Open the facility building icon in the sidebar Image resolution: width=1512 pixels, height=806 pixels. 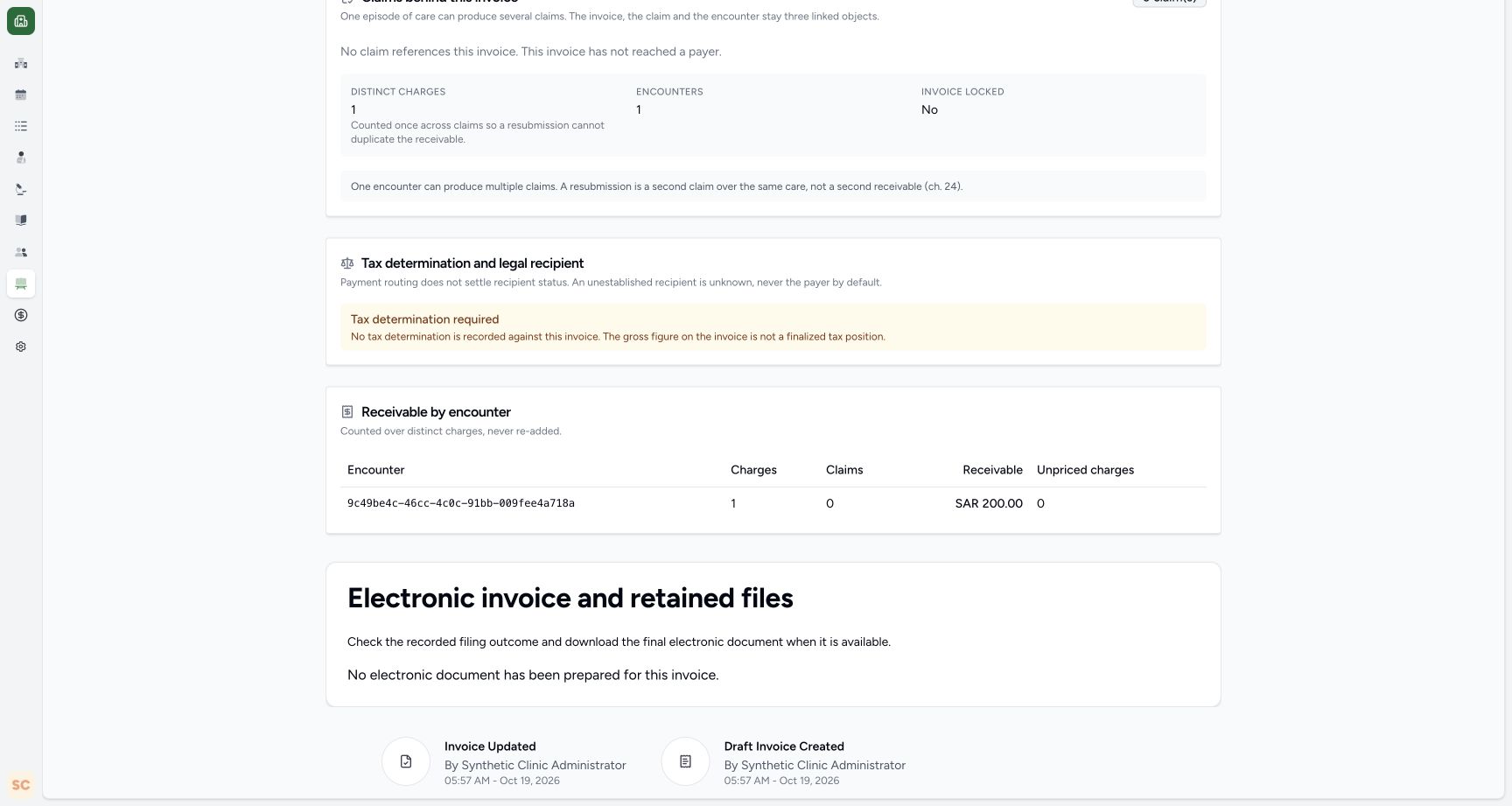21,63
